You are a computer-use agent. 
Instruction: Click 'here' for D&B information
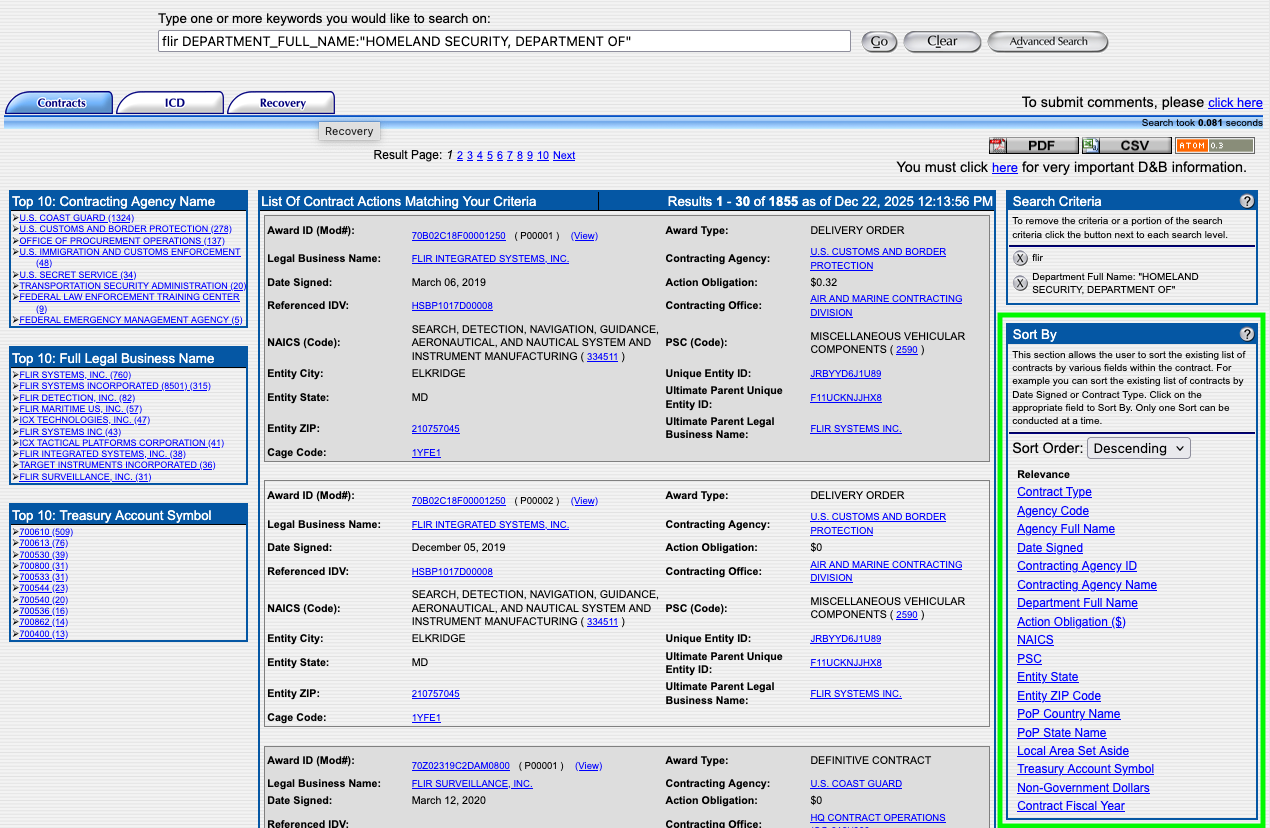tap(1004, 167)
